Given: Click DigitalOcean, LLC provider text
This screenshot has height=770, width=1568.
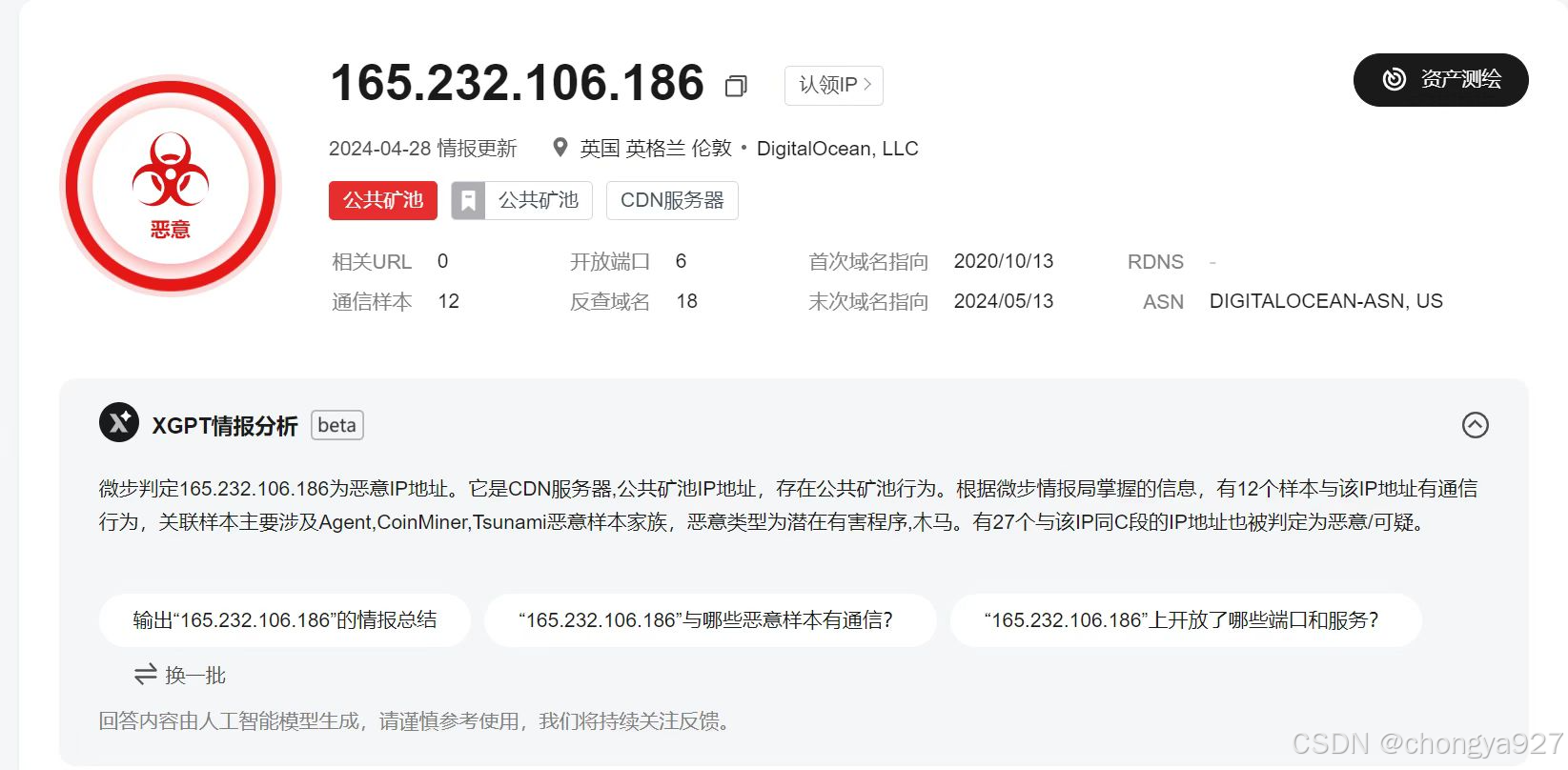Looking at the screenshot, I should tap(837, 149).
